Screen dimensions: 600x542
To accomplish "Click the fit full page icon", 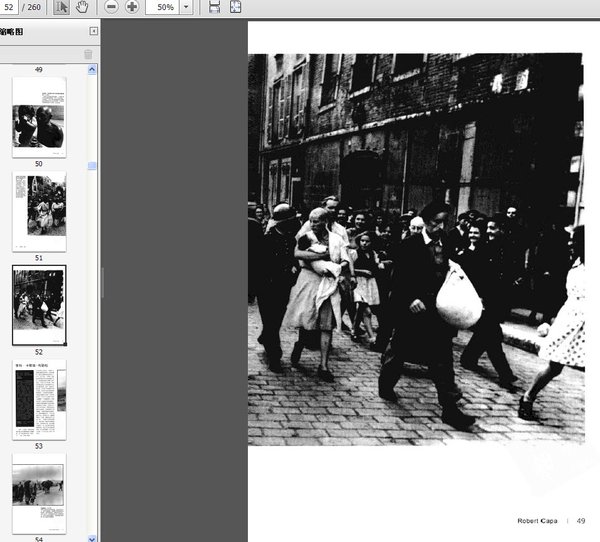I will [235, 7].
